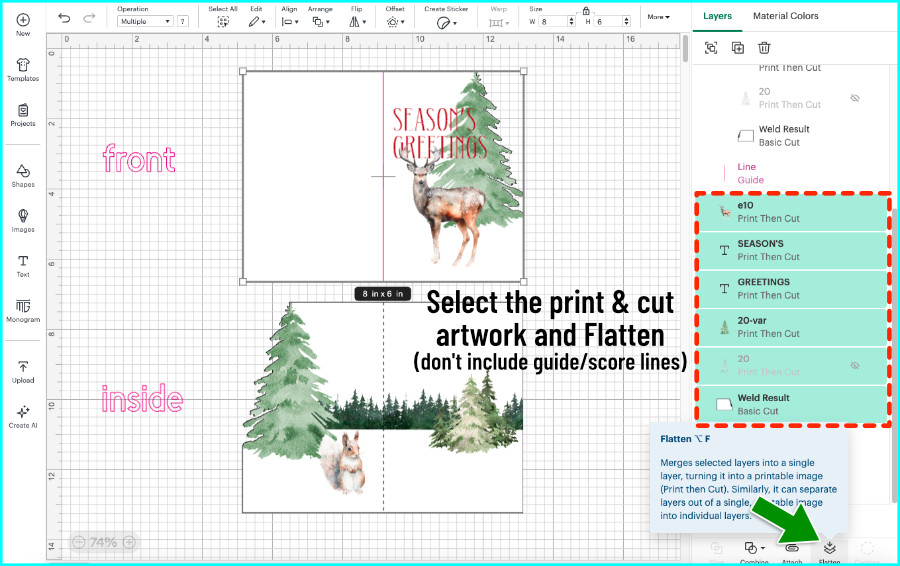Expand the More menu
Screen dimensions: 900x566
658,17
